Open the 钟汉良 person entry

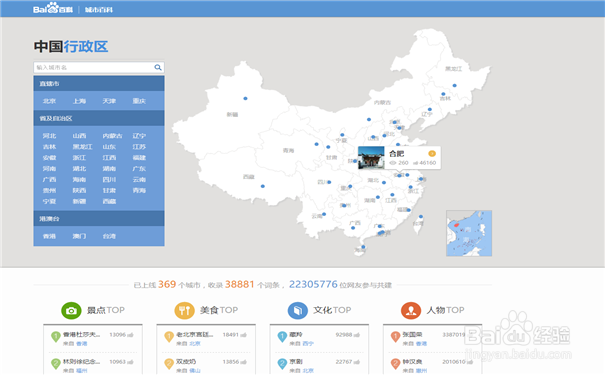click(x=412, y=361)
